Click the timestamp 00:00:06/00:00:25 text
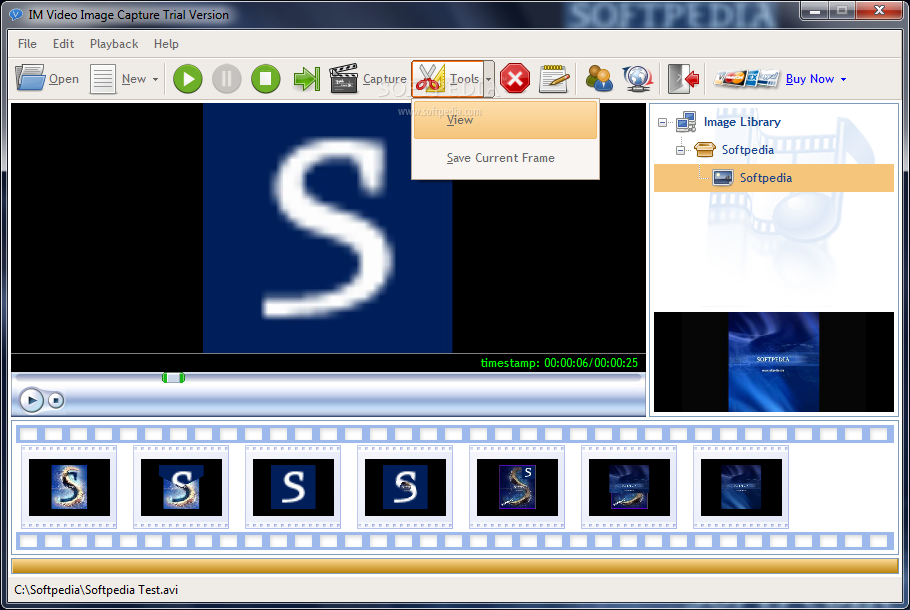The height and width of the screenshot is (610, 910). coord(559,363)
